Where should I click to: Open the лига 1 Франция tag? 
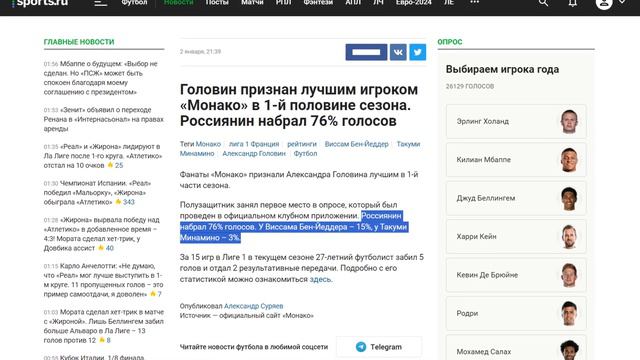(254, 144)
